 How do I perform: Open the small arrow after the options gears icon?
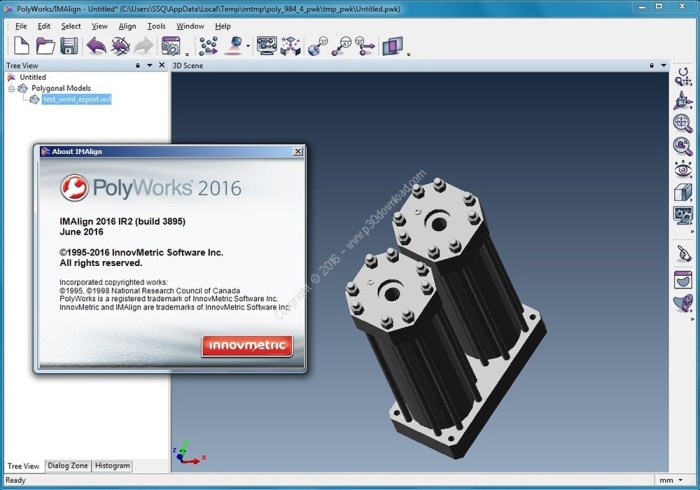[x=187, y=54]
